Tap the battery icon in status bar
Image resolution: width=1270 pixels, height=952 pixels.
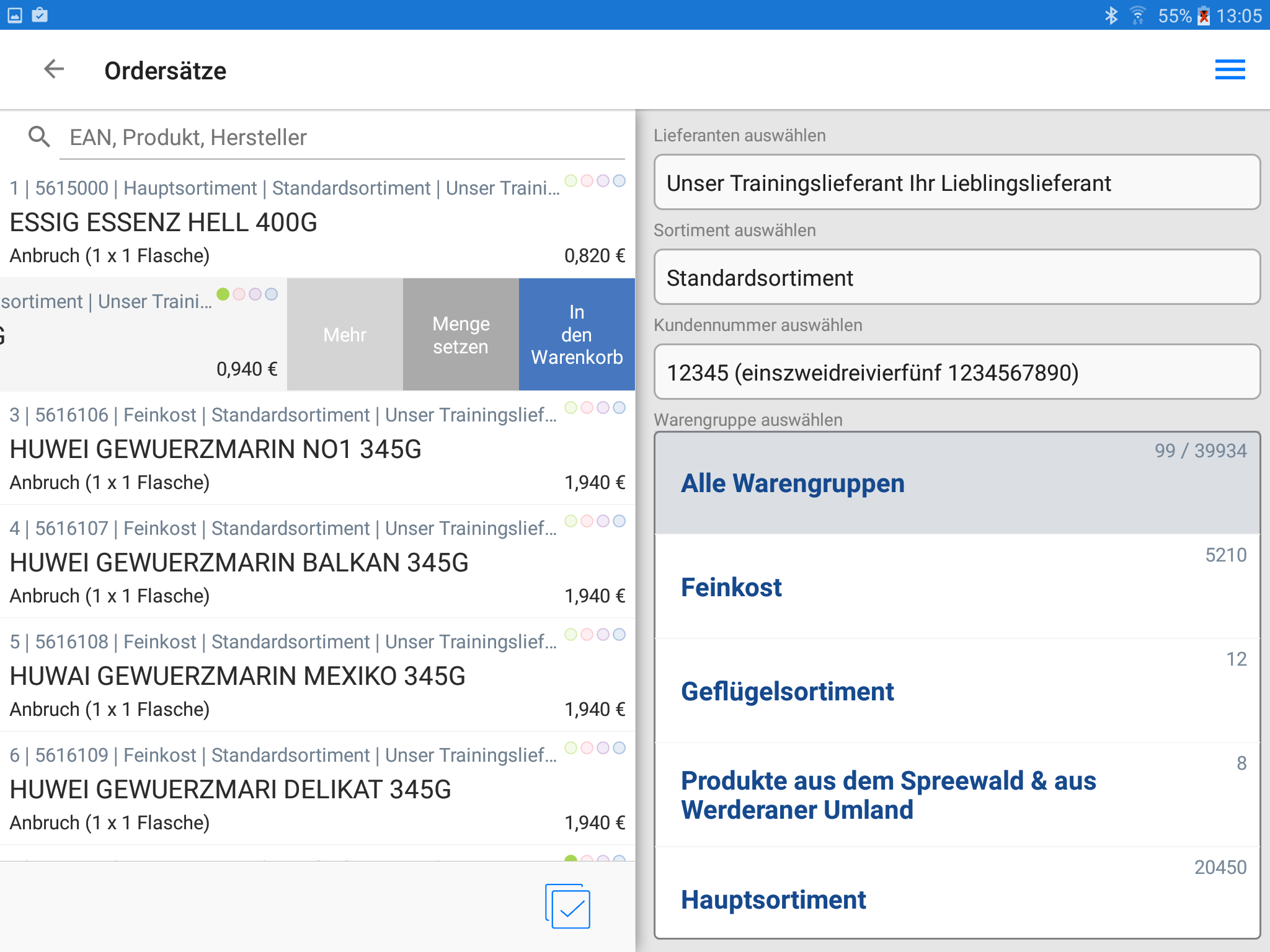coord(1204,15)
